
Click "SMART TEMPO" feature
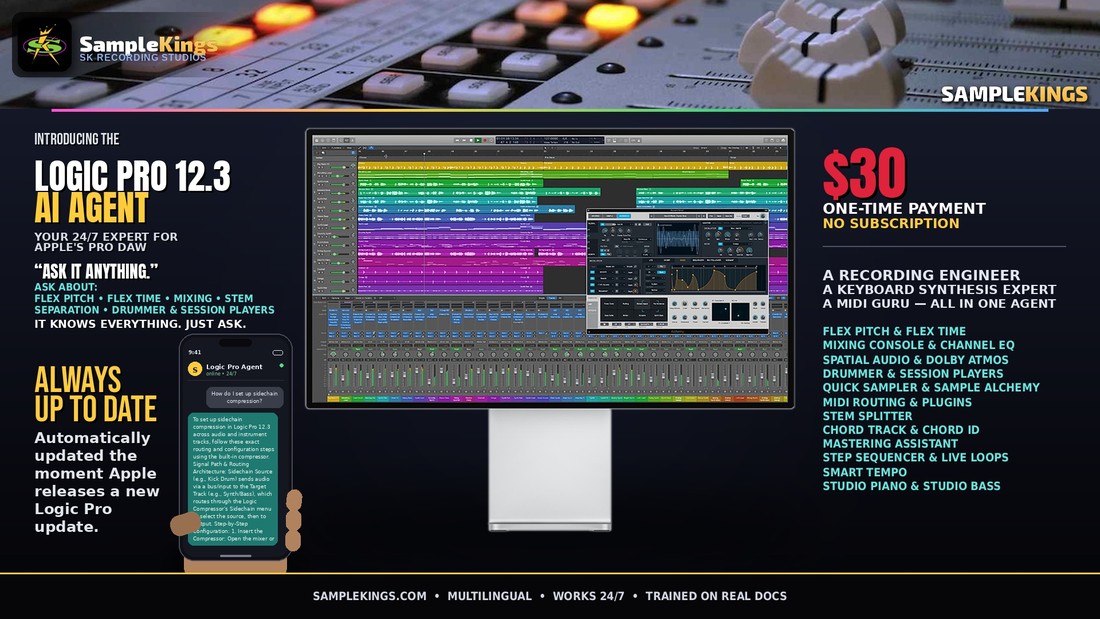pos(864,472)
